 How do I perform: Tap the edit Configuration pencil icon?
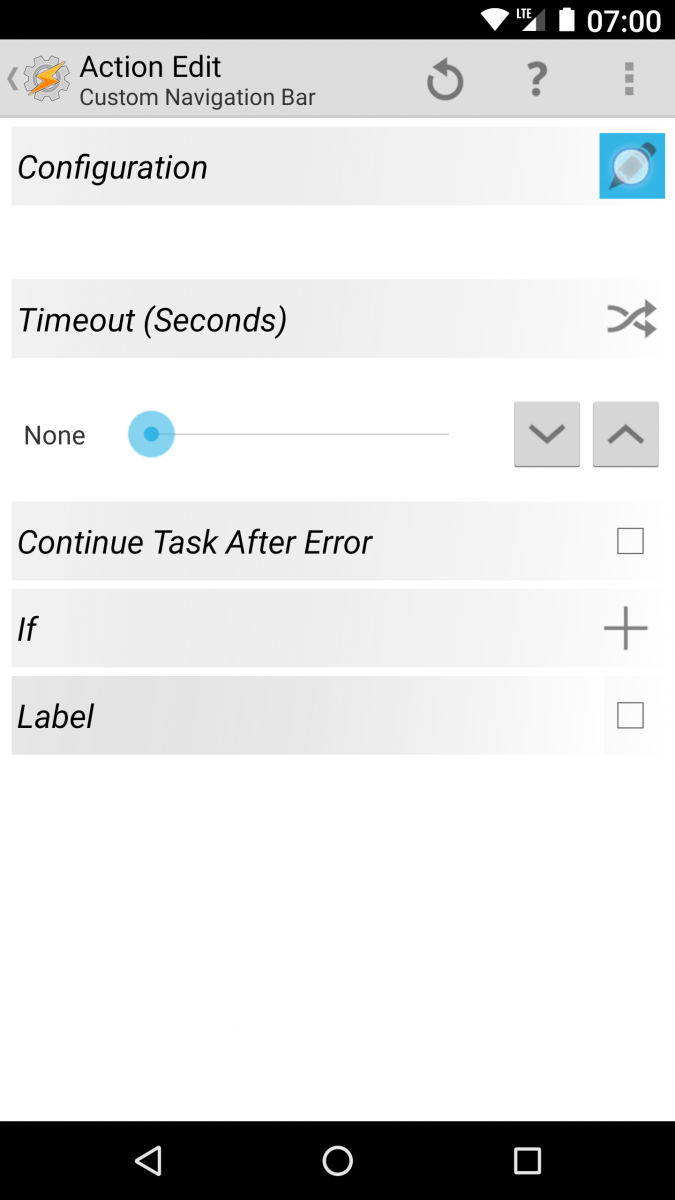[x=632, y=166]
